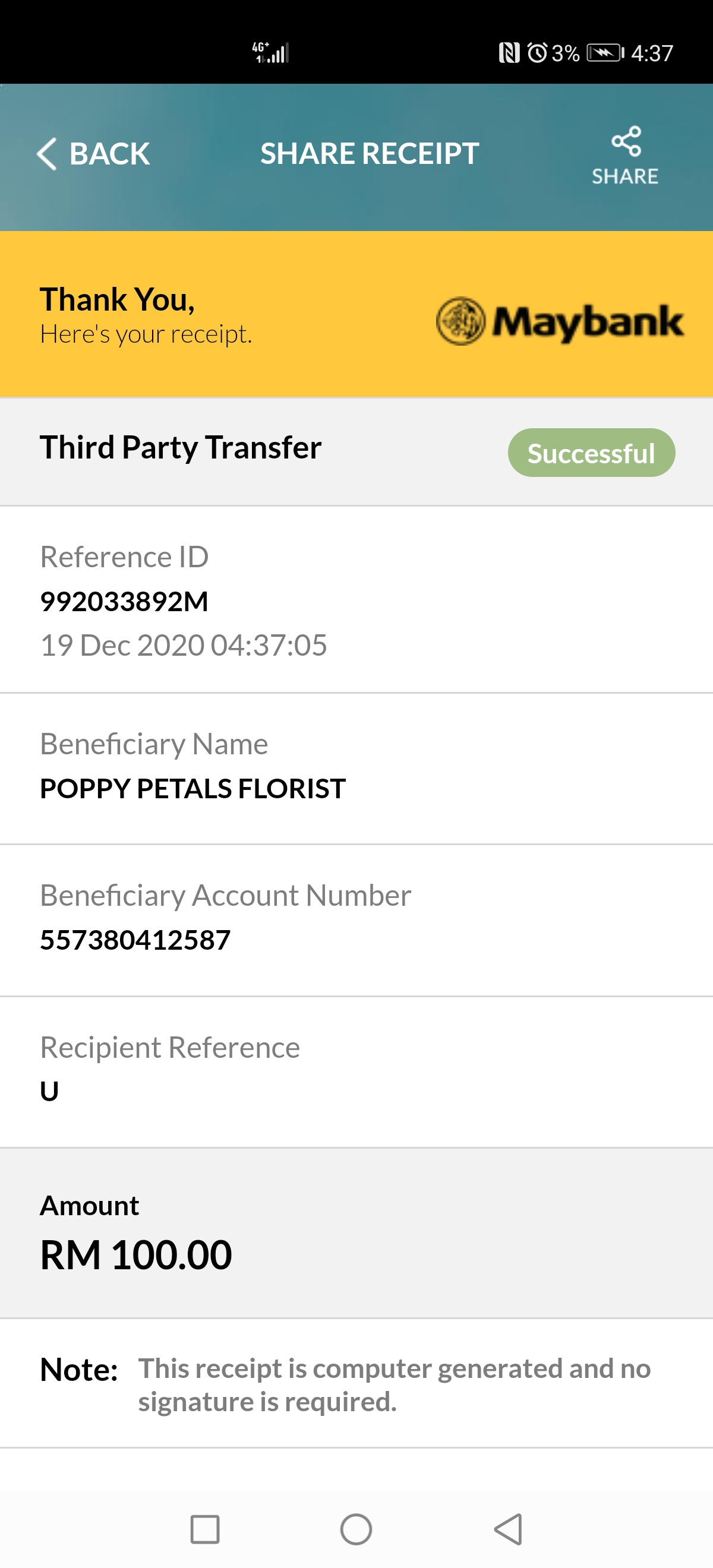The width and height of the screenshot is (713, 1568).
Task: Tap the Maybank tiger logo
Action: 461,321
